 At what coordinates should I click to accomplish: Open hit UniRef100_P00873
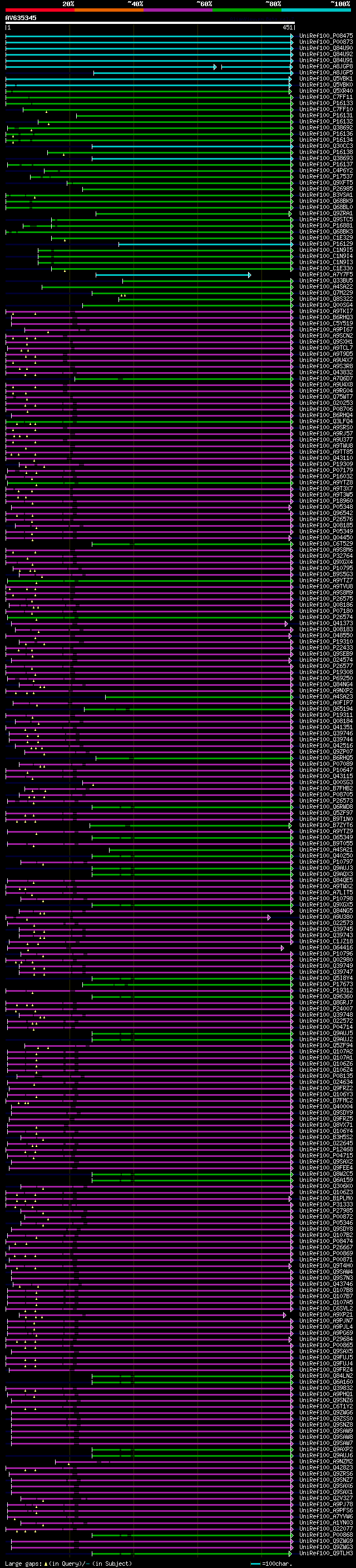pyautogui.click(x=326, y=42)
